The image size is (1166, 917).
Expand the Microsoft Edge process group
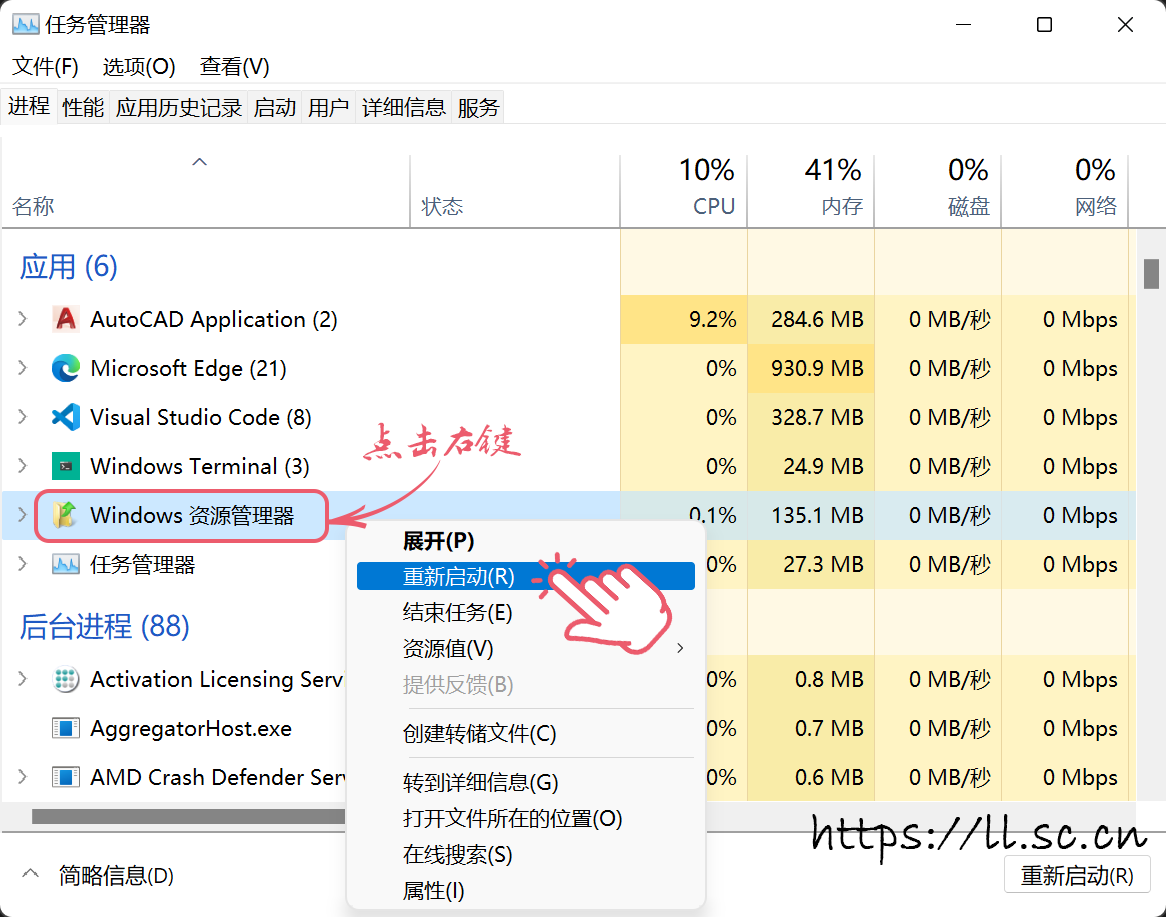[x=22, y=368]
